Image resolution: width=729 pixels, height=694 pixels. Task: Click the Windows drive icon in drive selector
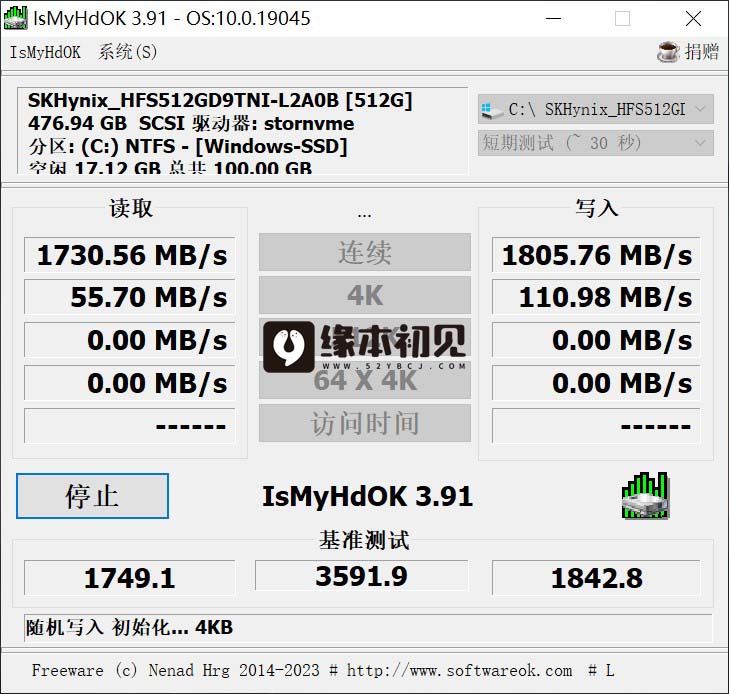(x=492, y=110)
